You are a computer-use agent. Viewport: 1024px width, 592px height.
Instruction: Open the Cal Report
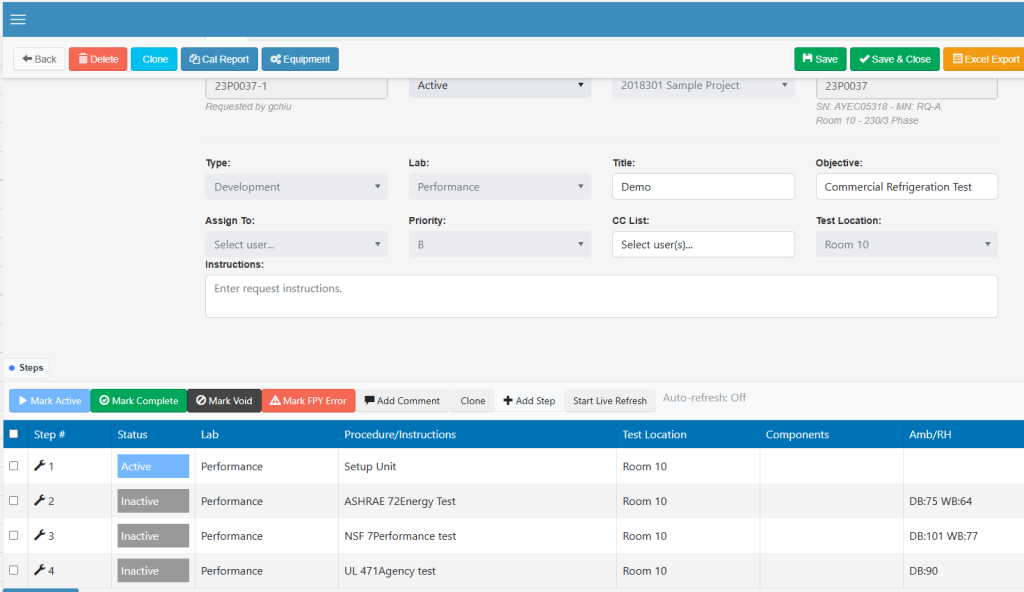(219, 59)
